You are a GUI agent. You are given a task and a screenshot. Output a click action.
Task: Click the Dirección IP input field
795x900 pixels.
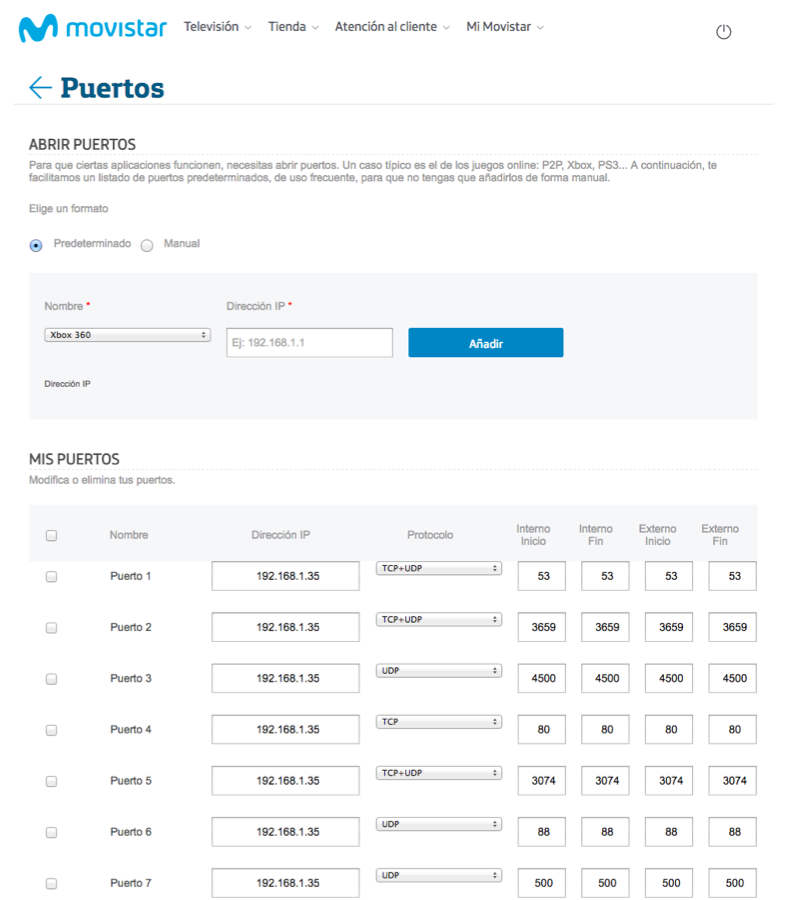[309, 343]
